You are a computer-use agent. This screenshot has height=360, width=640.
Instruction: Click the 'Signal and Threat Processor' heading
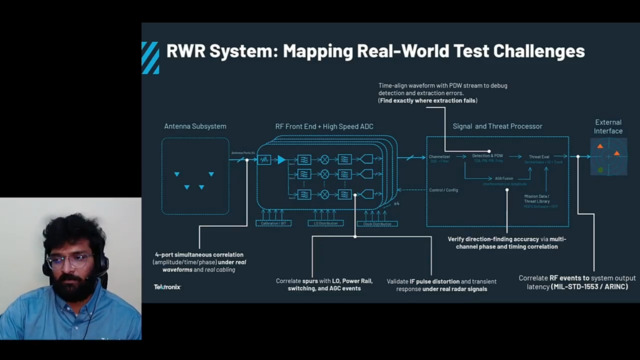497,127
